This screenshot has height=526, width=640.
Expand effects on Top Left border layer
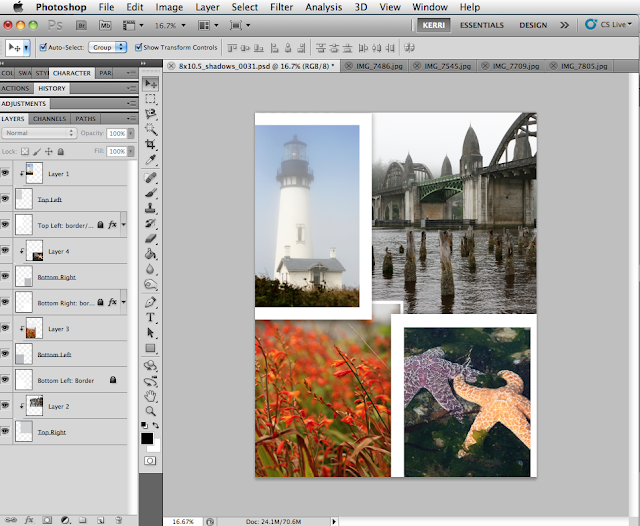click(x=123, y=226)
